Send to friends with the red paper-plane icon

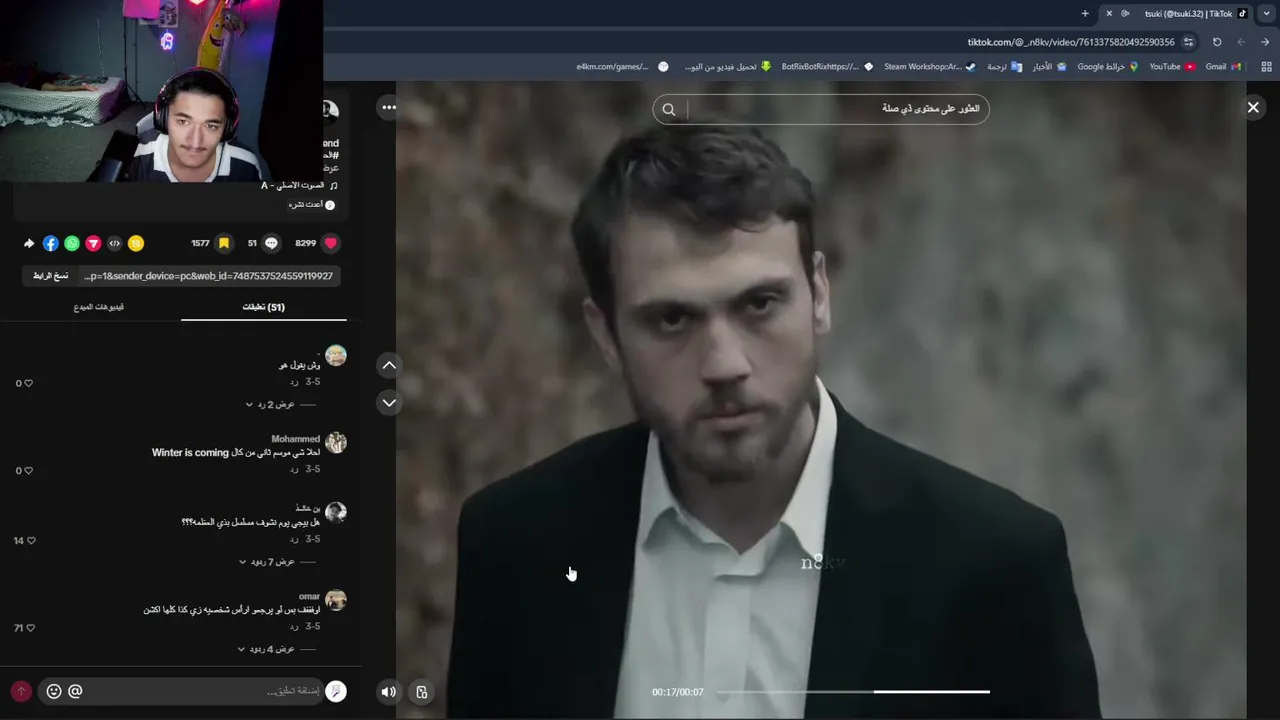pyautogui.click(x=93, y=243)
